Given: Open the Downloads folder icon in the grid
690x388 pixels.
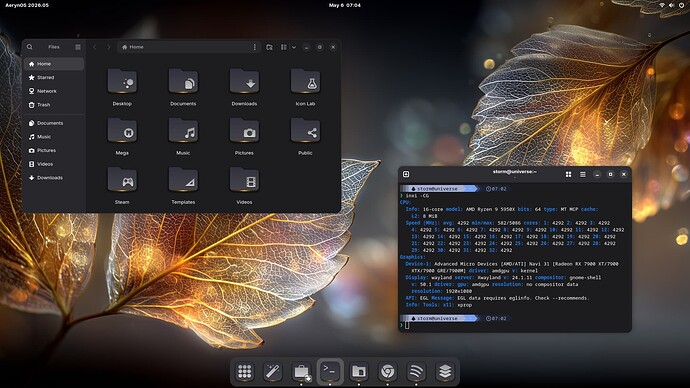Looking at the screenshot, I should pos(244,82).
